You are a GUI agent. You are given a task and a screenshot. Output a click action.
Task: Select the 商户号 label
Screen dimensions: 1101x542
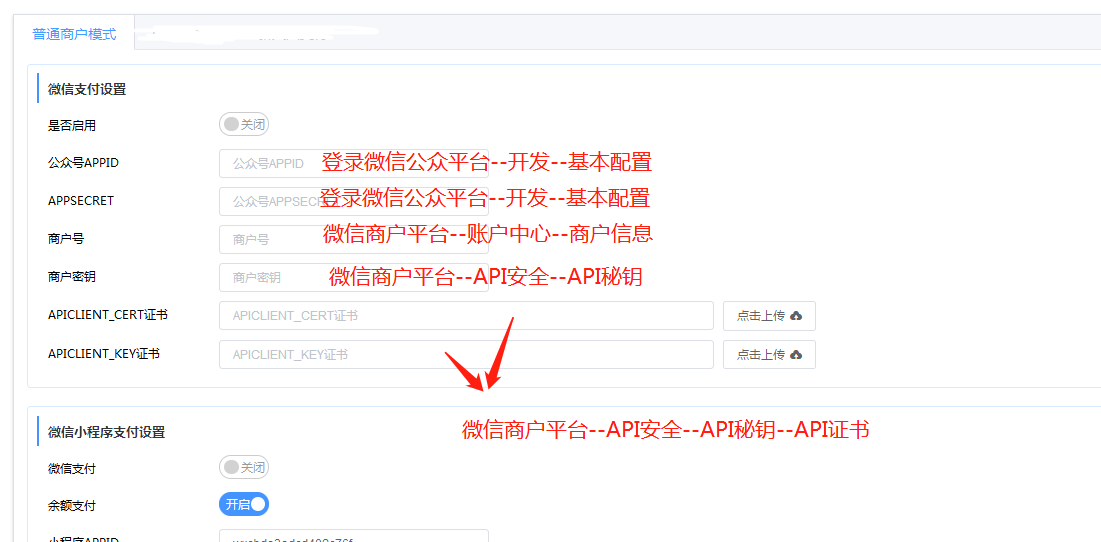pos(66,239)
